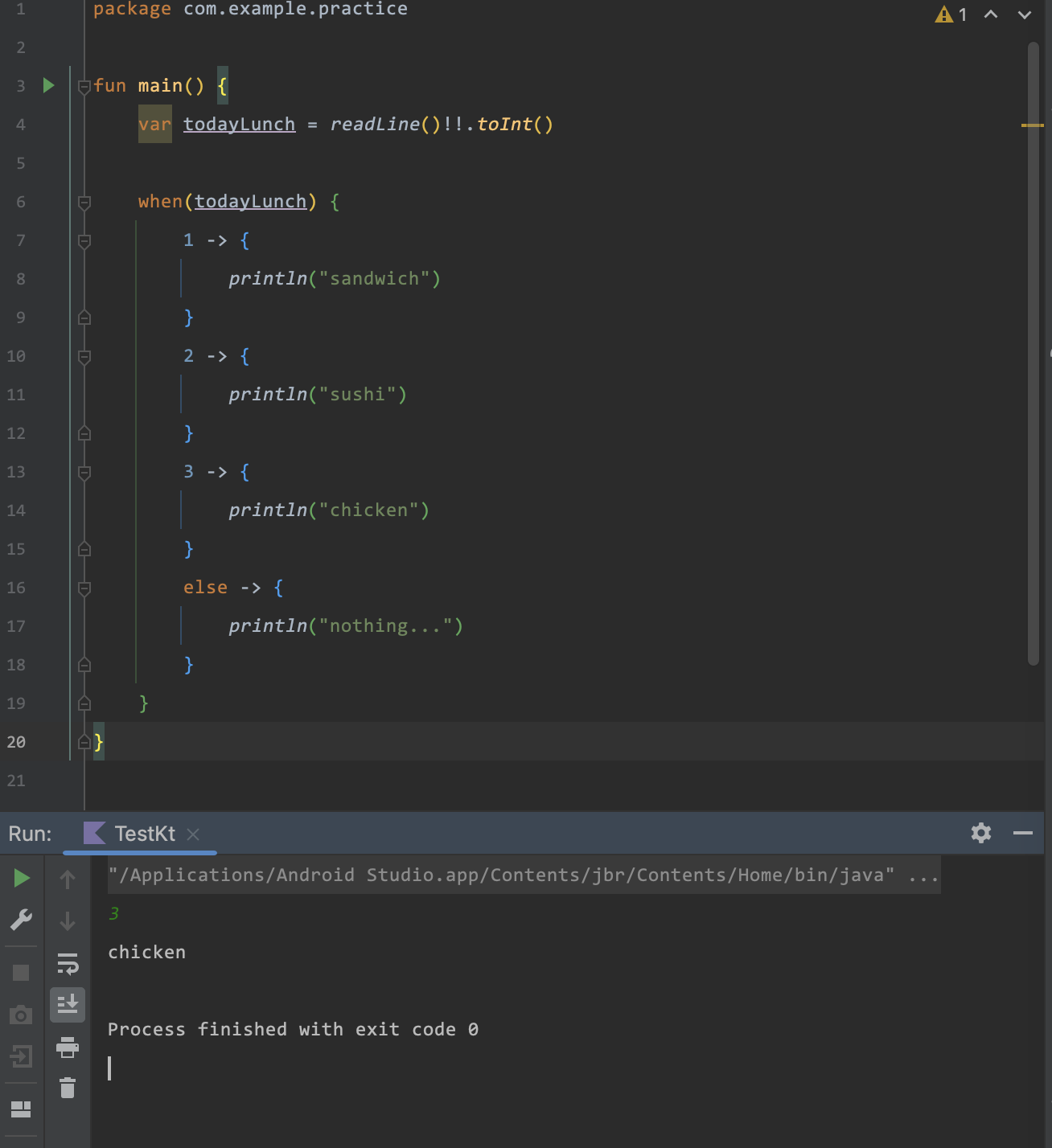Open run configuration wrench icon
This screenshot has width=1052, height=1148.
[x=22, y=920]
